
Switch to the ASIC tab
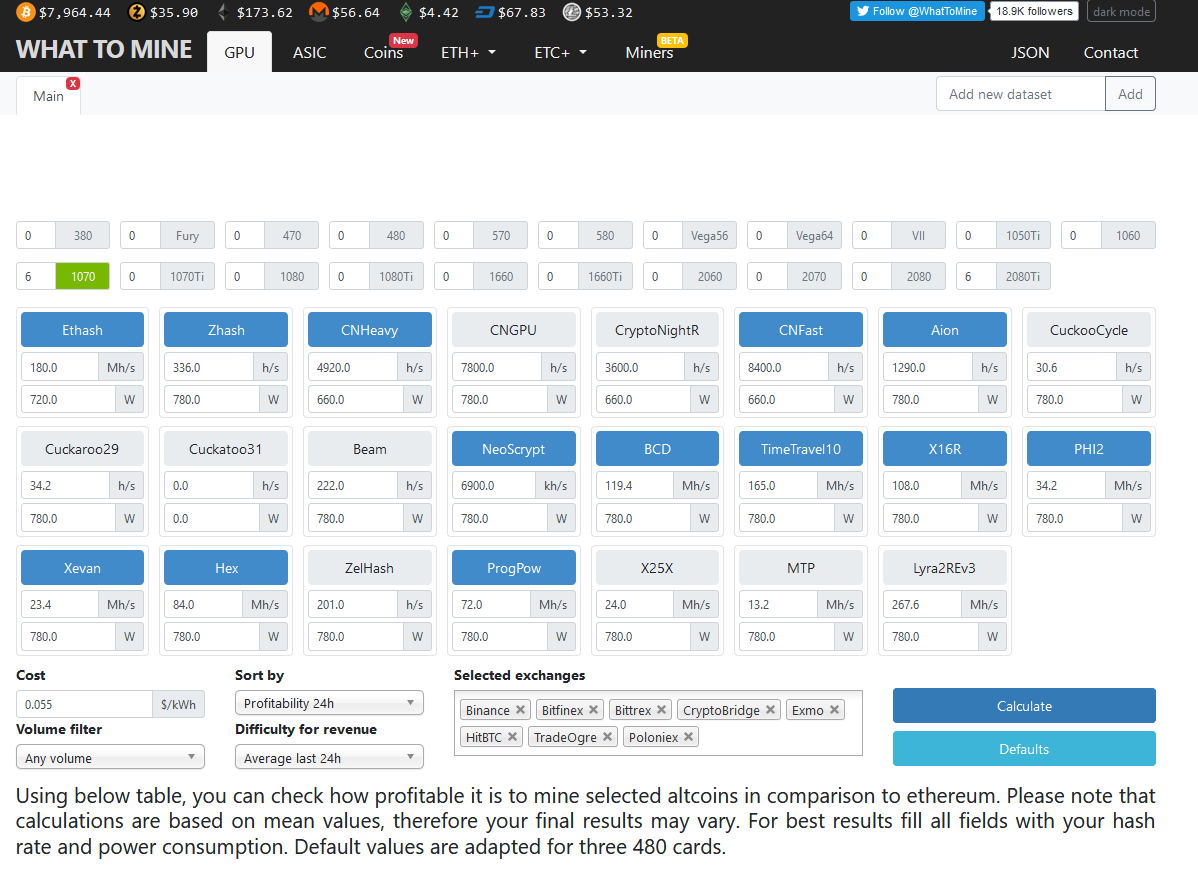point(309,53)
